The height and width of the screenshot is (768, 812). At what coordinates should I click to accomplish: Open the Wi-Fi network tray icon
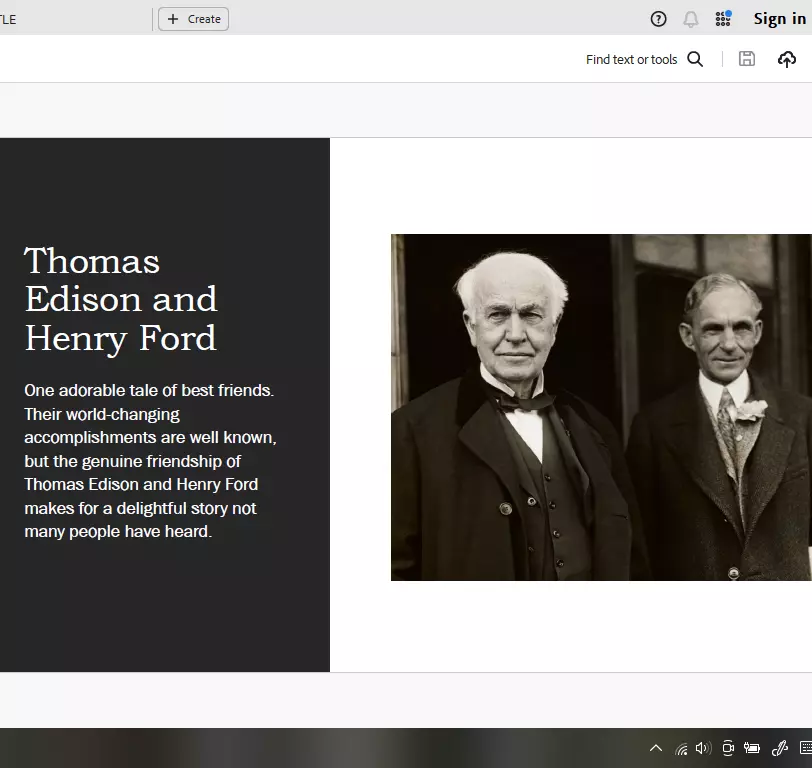681,748
